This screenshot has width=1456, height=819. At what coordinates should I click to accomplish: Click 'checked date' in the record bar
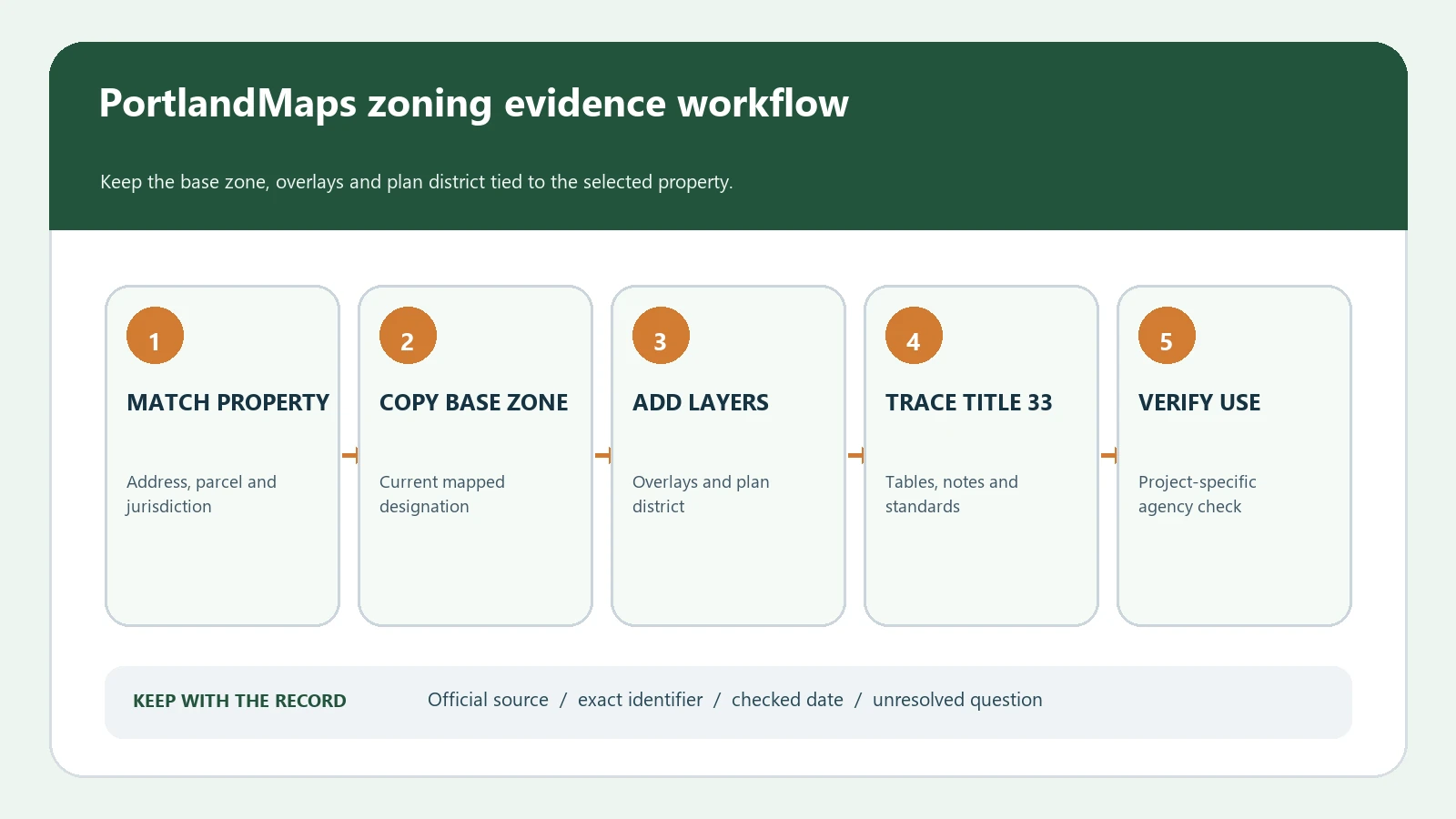(787, 700)
